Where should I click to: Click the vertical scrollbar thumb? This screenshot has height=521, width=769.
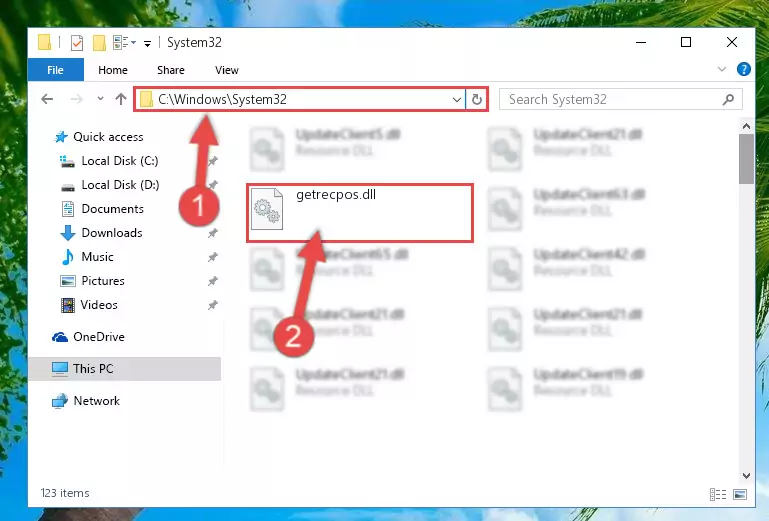(746, 159)
